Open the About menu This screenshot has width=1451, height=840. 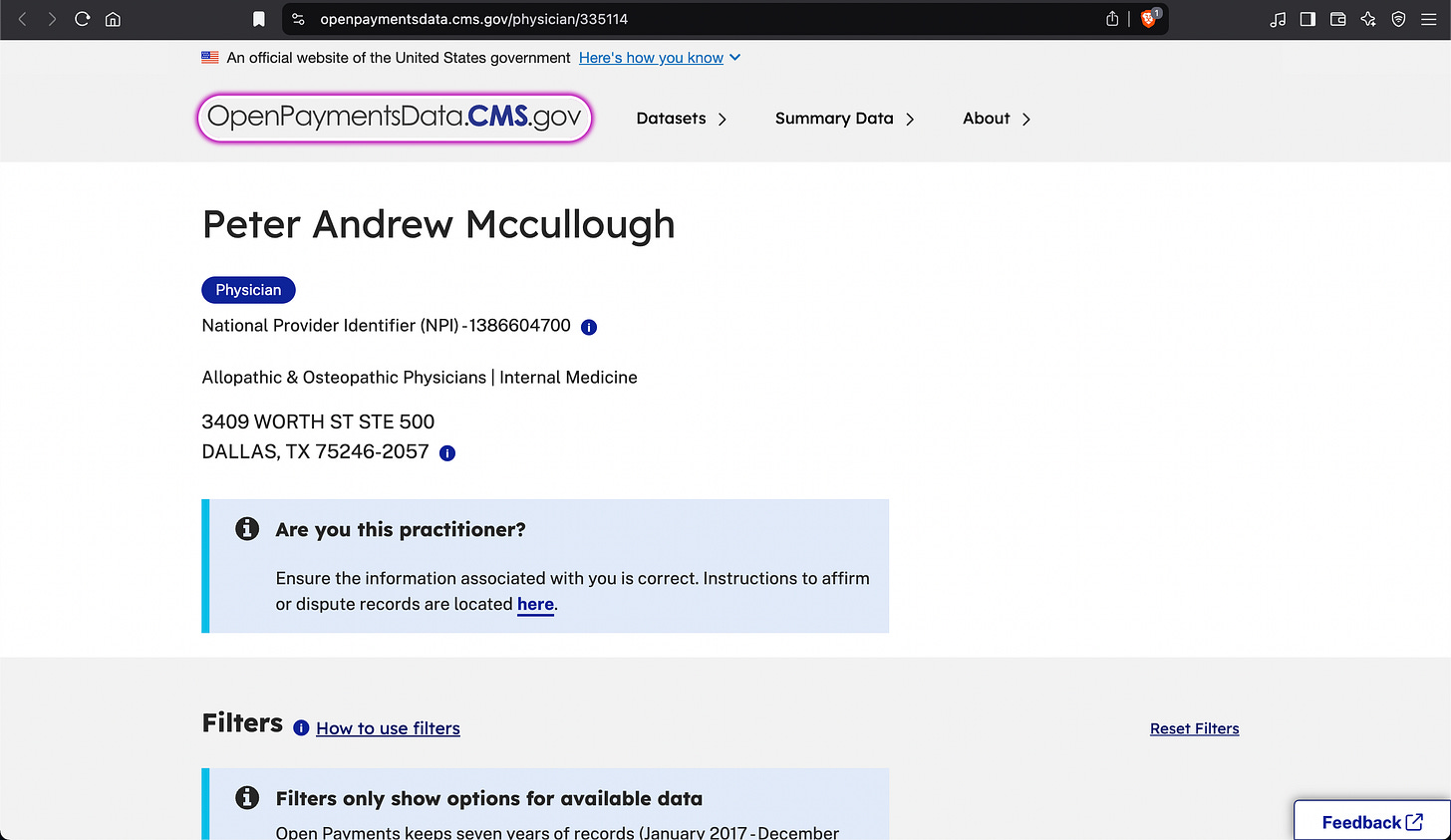(x=987, y=119)
